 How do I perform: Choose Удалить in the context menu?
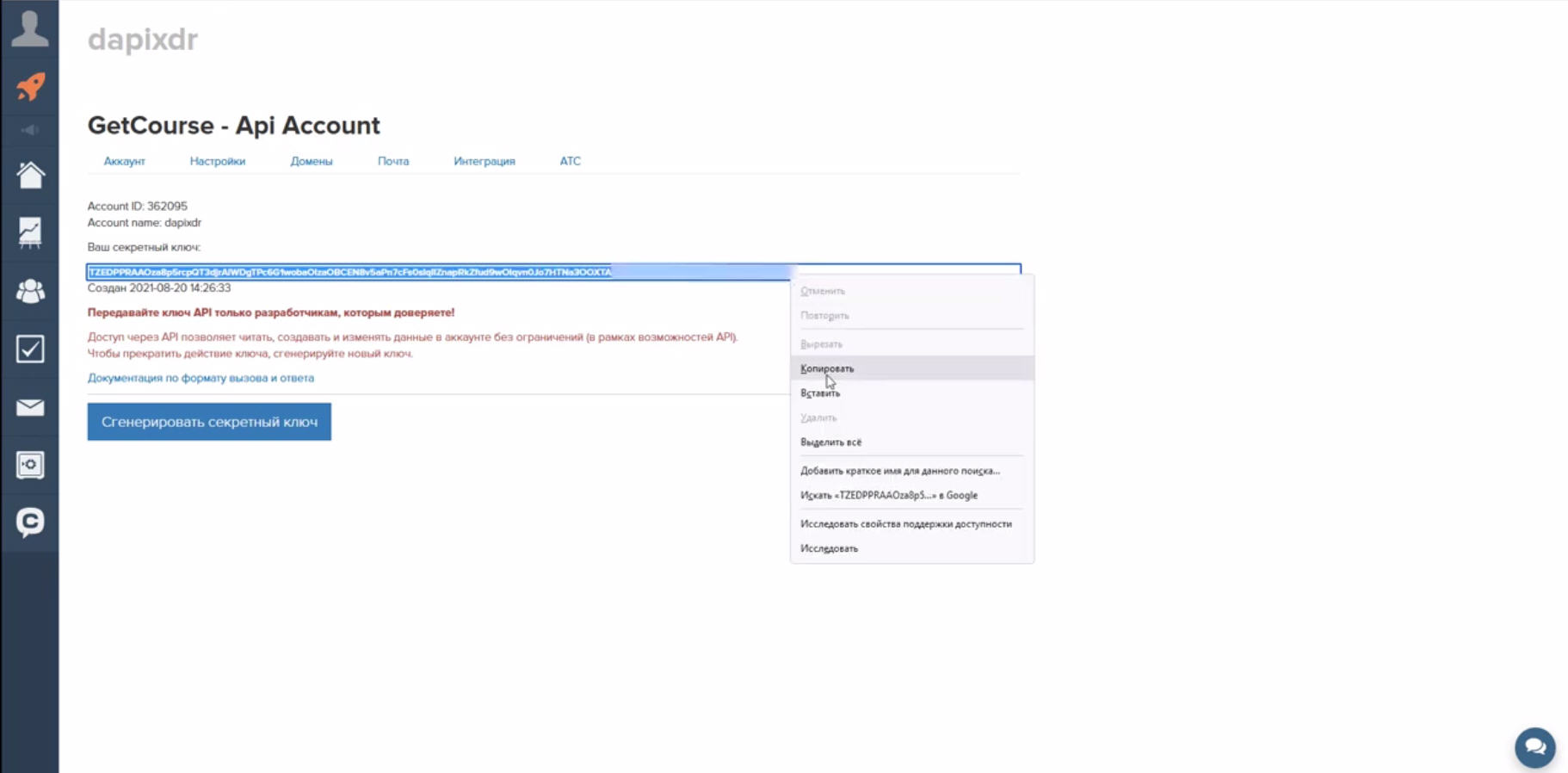(912, 417)
